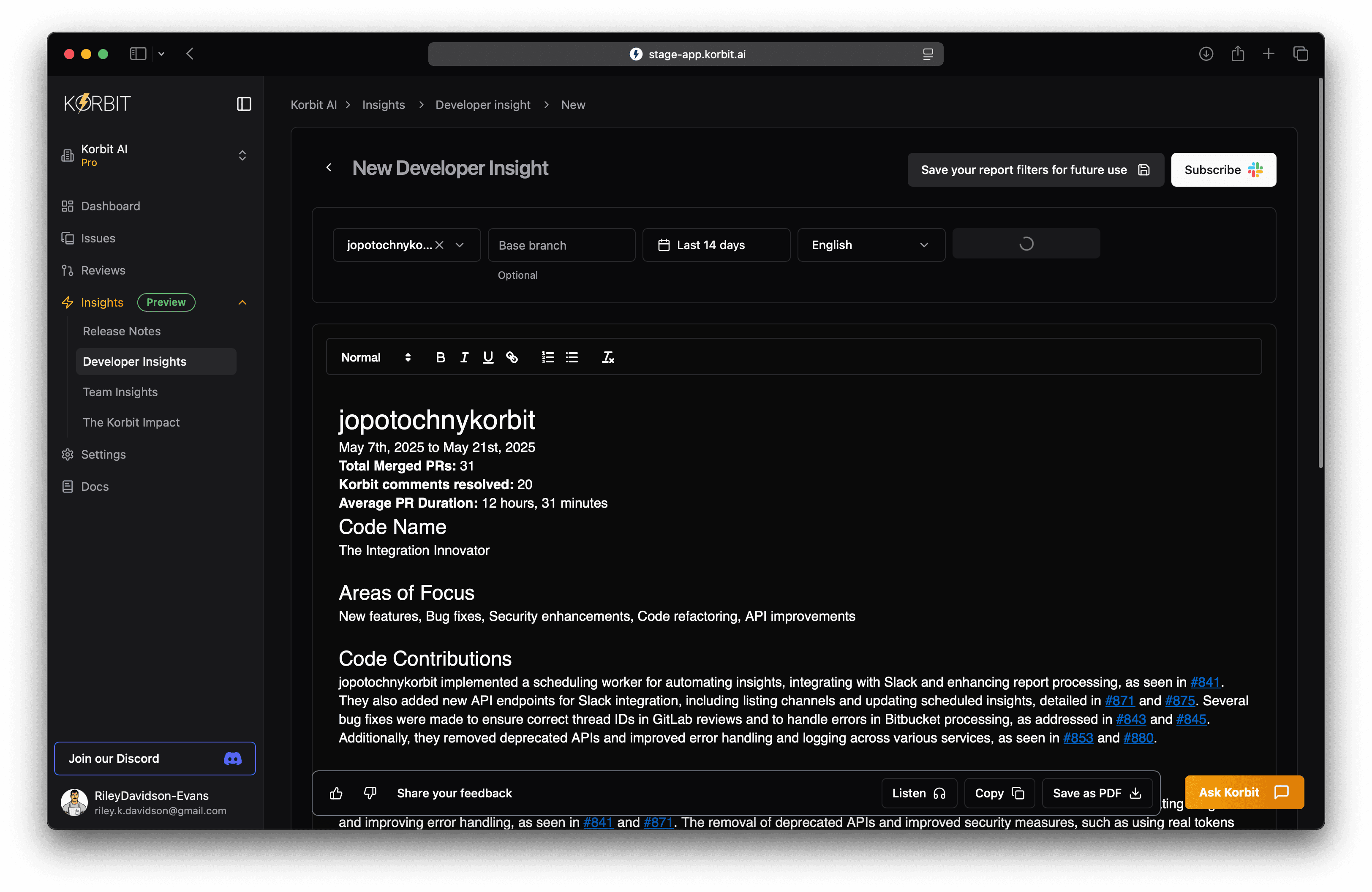This screenshot has height=892, width=1372.
Task: Open Safari sidebar options chevron
Action: click(x=161, y=54)
